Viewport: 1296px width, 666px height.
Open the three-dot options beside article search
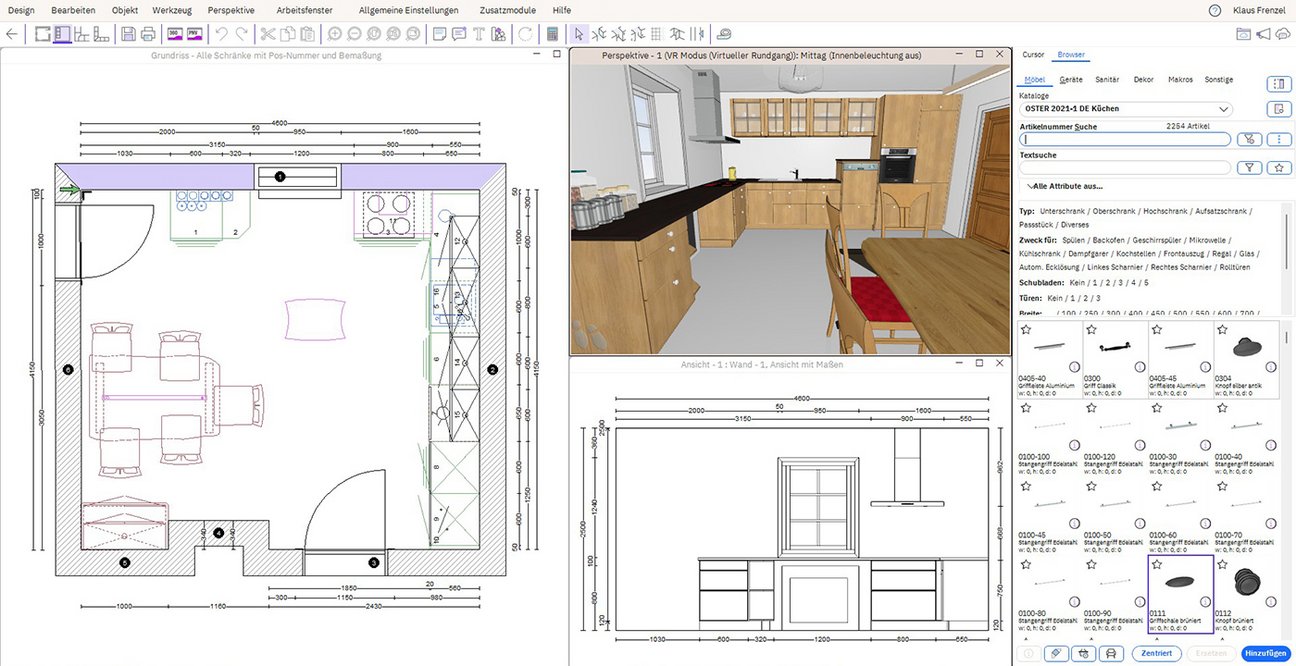[x=1277, y=140]
